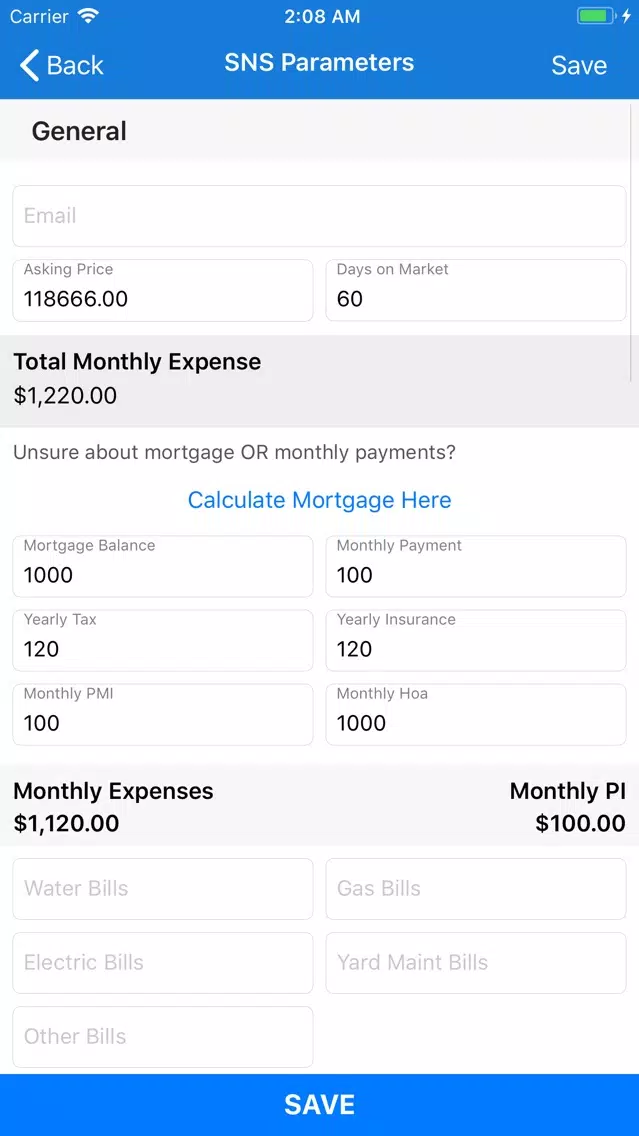The height and width of the screenshot is (1136, 639).
Task: Select the Monthly PMI field
Action: [163, 714]
